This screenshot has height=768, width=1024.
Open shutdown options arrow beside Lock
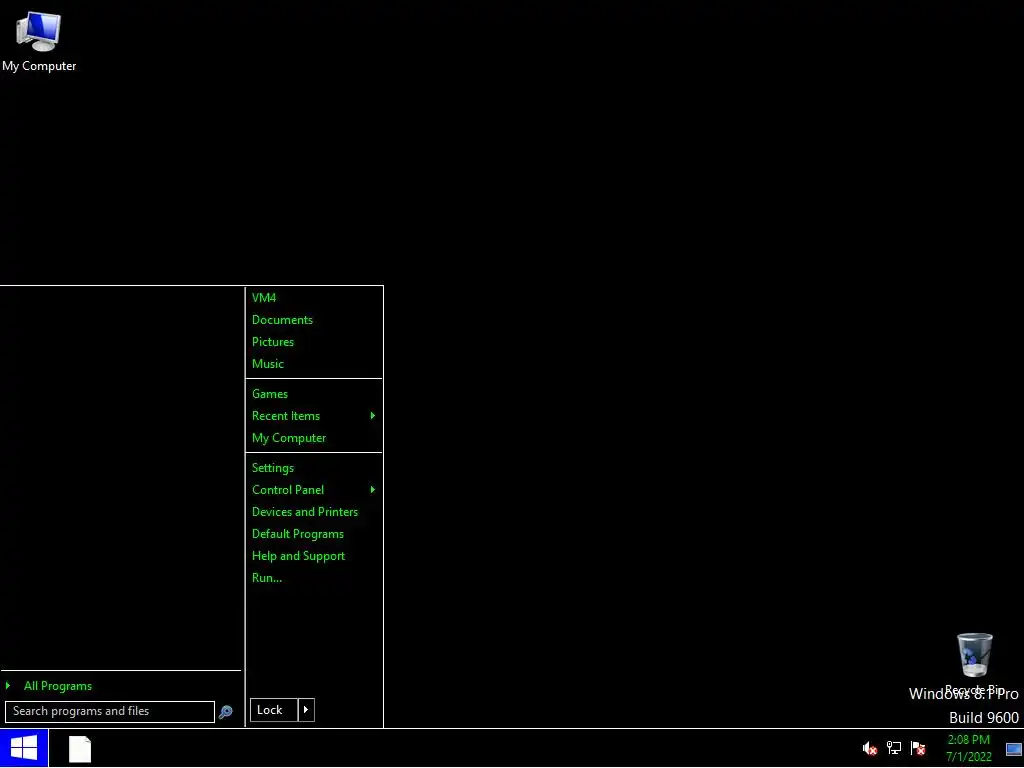306,710
